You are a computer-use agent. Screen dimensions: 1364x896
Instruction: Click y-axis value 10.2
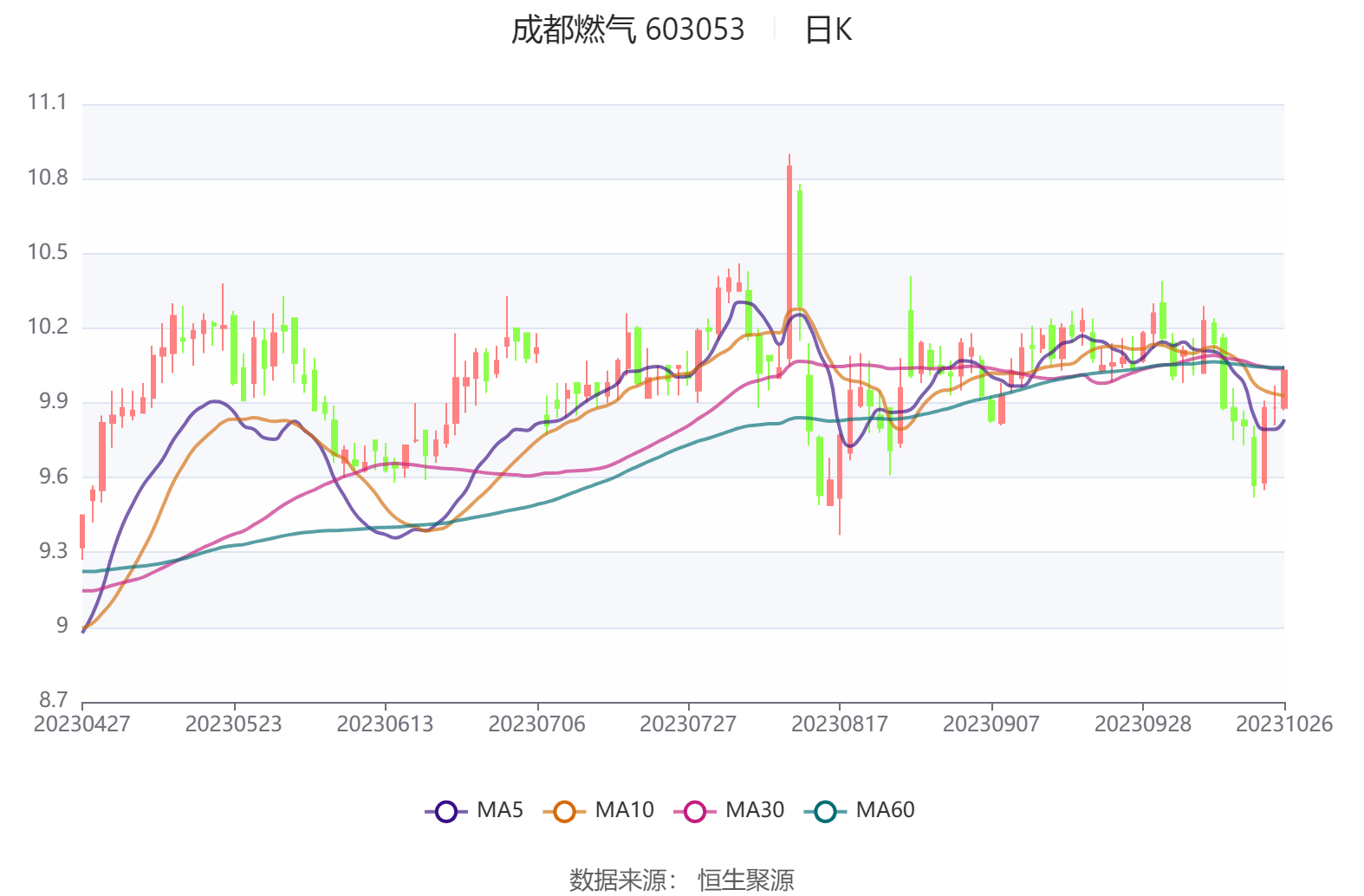click(x=47, y=328)
